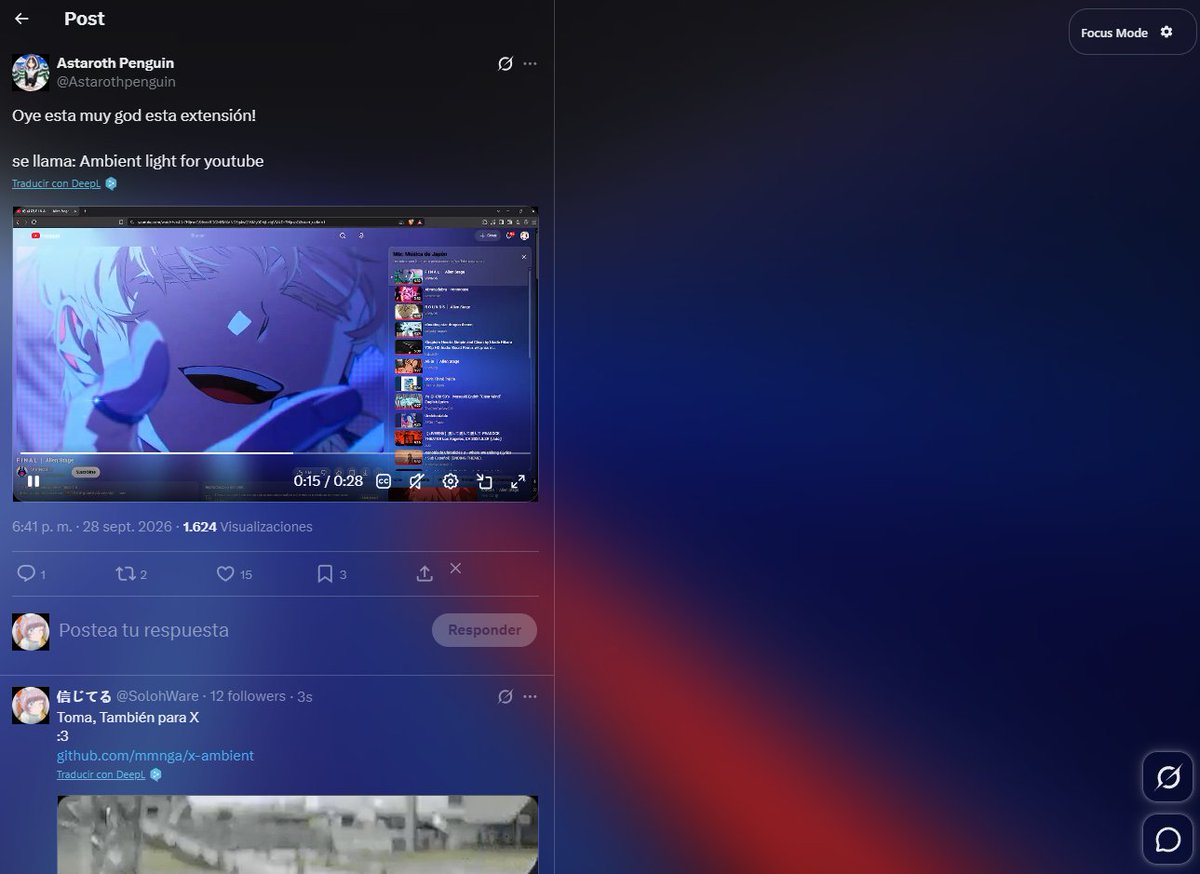Click the Responder button
This screenshot has height=874, width=1200.
[x=484, y=630]
